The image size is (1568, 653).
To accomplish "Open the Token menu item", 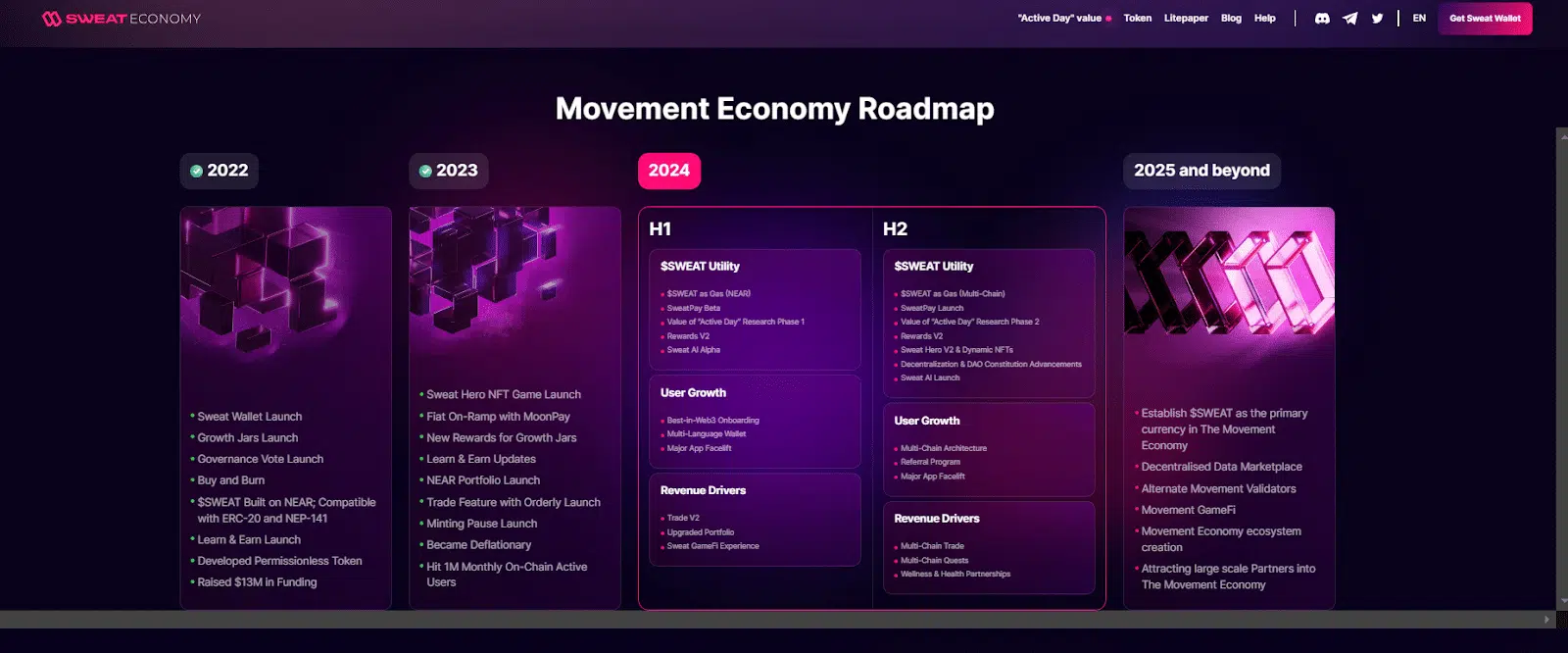I will (x=1138, y=19).
